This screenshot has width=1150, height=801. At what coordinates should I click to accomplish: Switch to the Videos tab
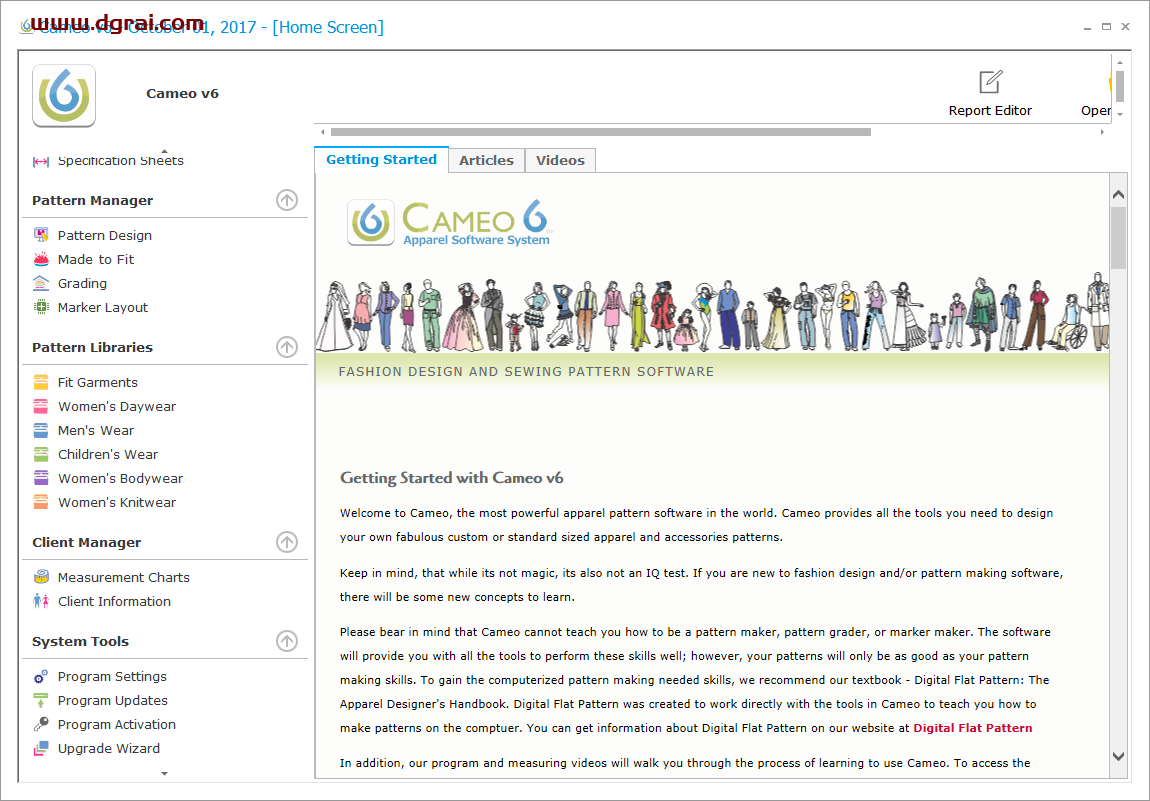coord(560,161)
